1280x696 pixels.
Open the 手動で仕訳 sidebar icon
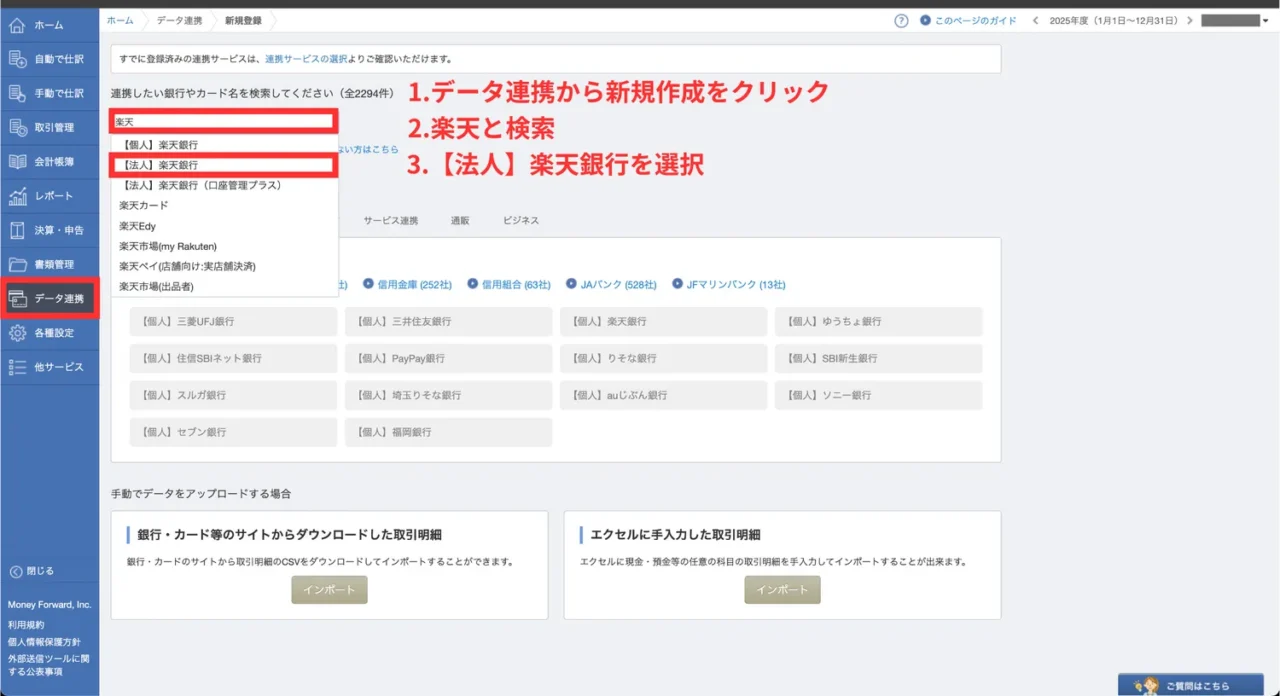tap(17, 93)
